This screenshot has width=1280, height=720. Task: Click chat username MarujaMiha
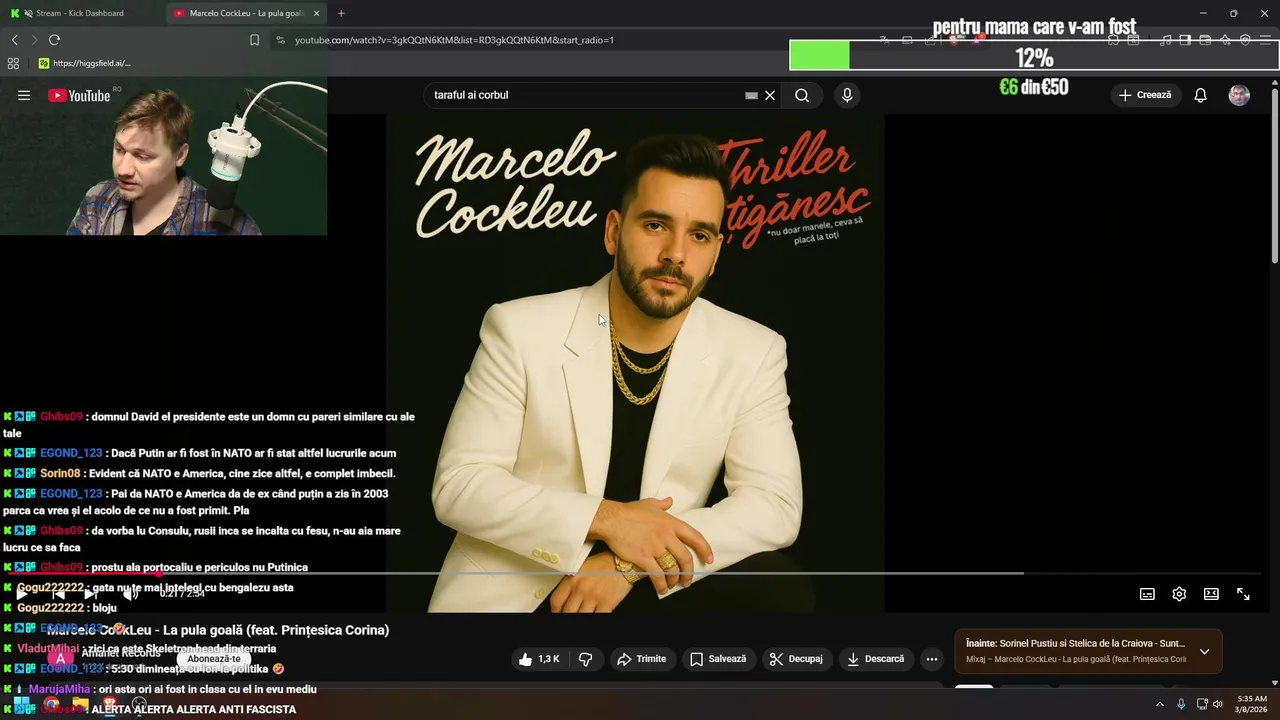(x=60, y=689)
